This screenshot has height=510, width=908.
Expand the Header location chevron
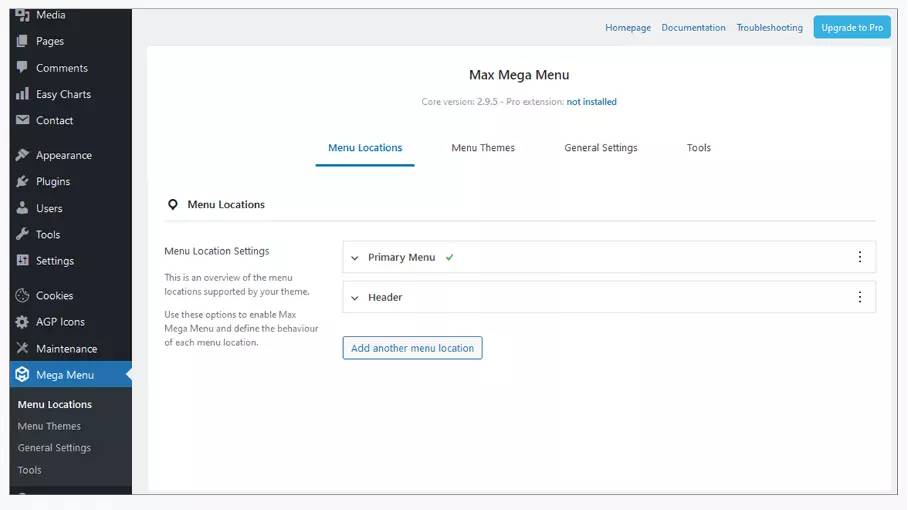click(x=354, y=298)
